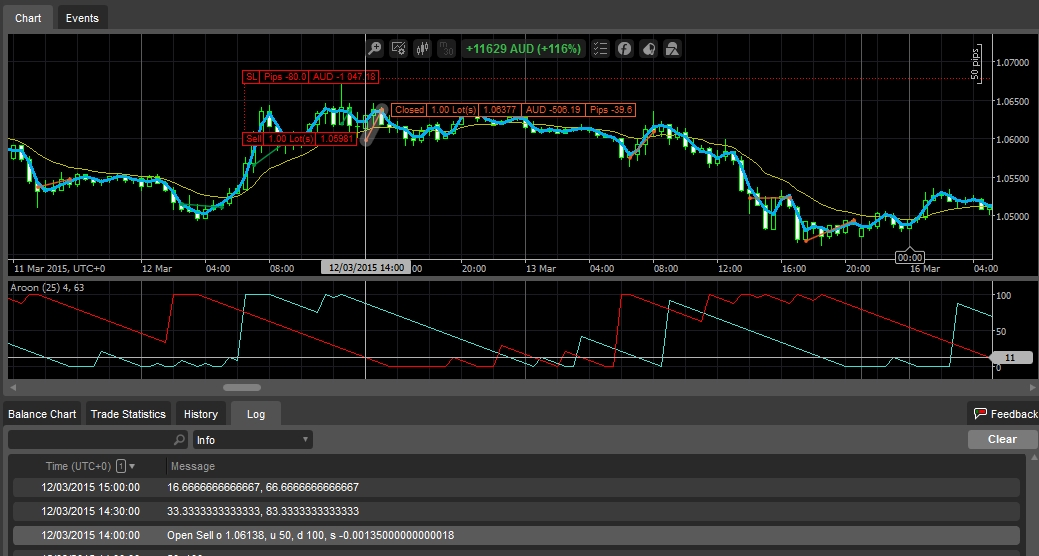The width and height of the screenshot is (1039, 556).
Task: Click the Aroon (25) 4, 63 indicator title
Action: tap(47, 288)
